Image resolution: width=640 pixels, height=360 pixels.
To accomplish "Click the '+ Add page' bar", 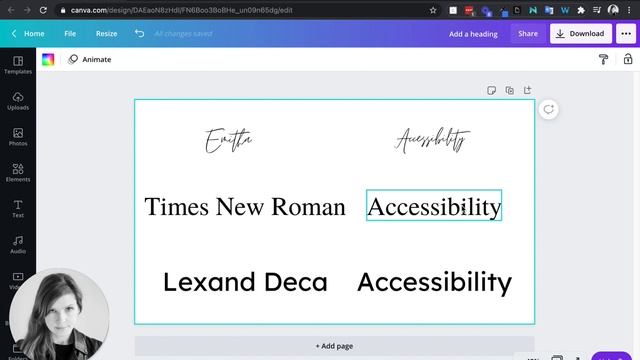I will point(334,346).
